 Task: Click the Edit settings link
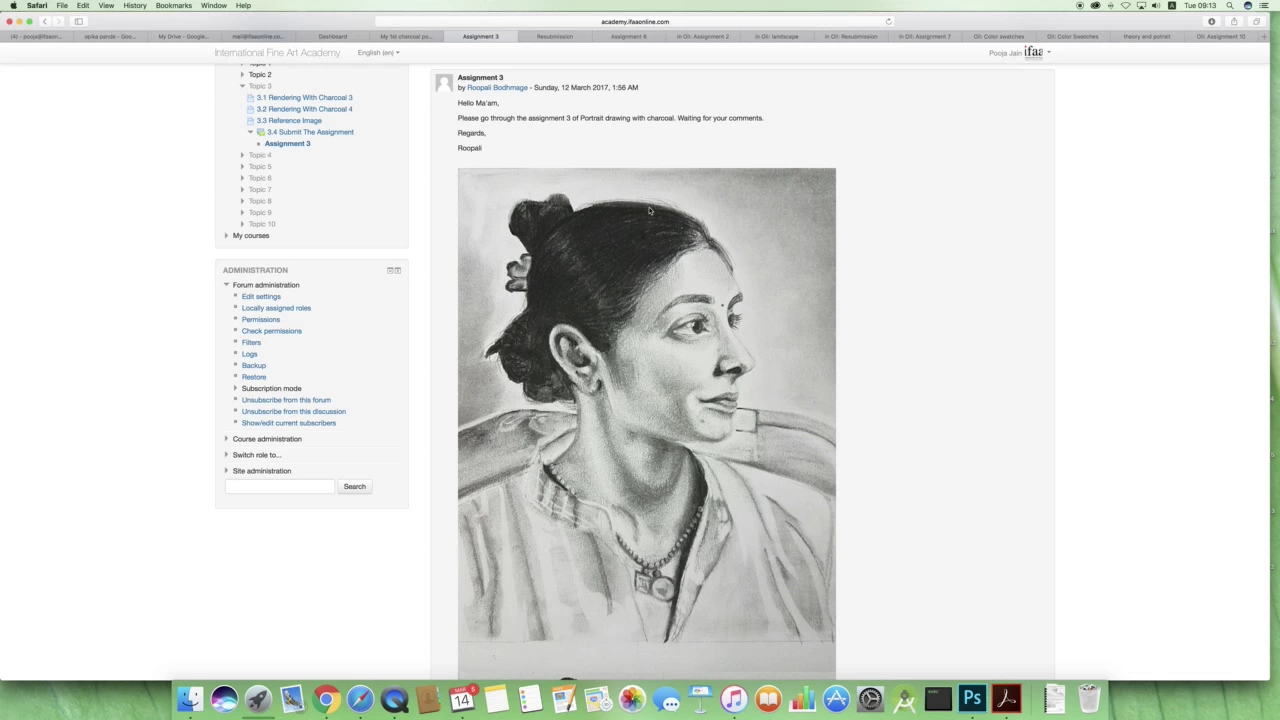[x=261, y=297]
